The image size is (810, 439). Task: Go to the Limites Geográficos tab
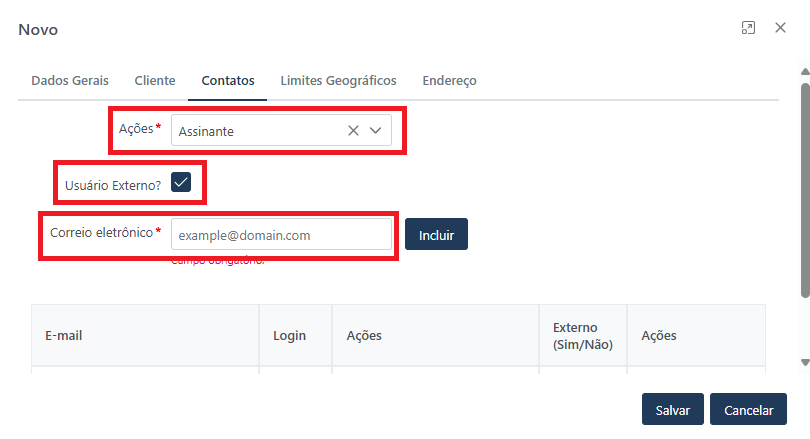pyautogui.click(x=338, y=80)
